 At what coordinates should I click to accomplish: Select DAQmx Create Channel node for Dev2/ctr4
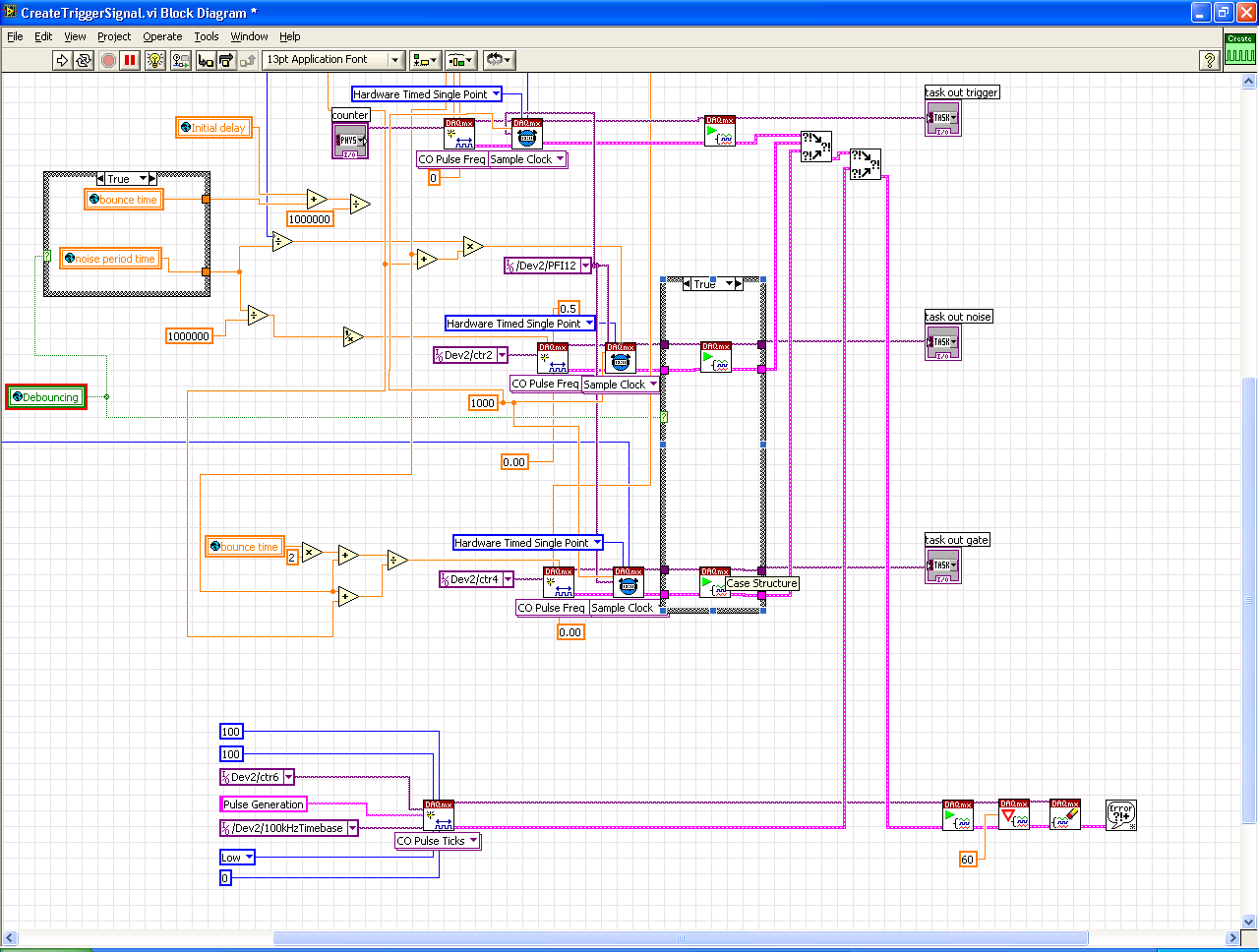pyautogui.click(x=559, y=582)
